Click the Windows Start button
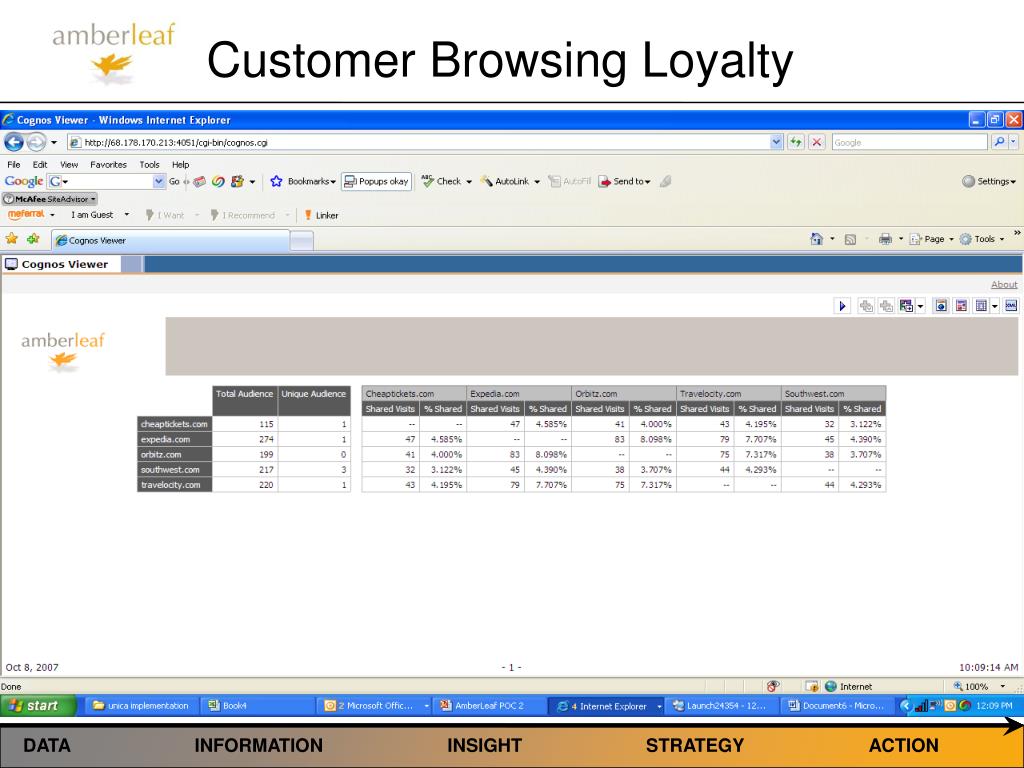This screenshot has height=768, width=1024. [37, 705]
